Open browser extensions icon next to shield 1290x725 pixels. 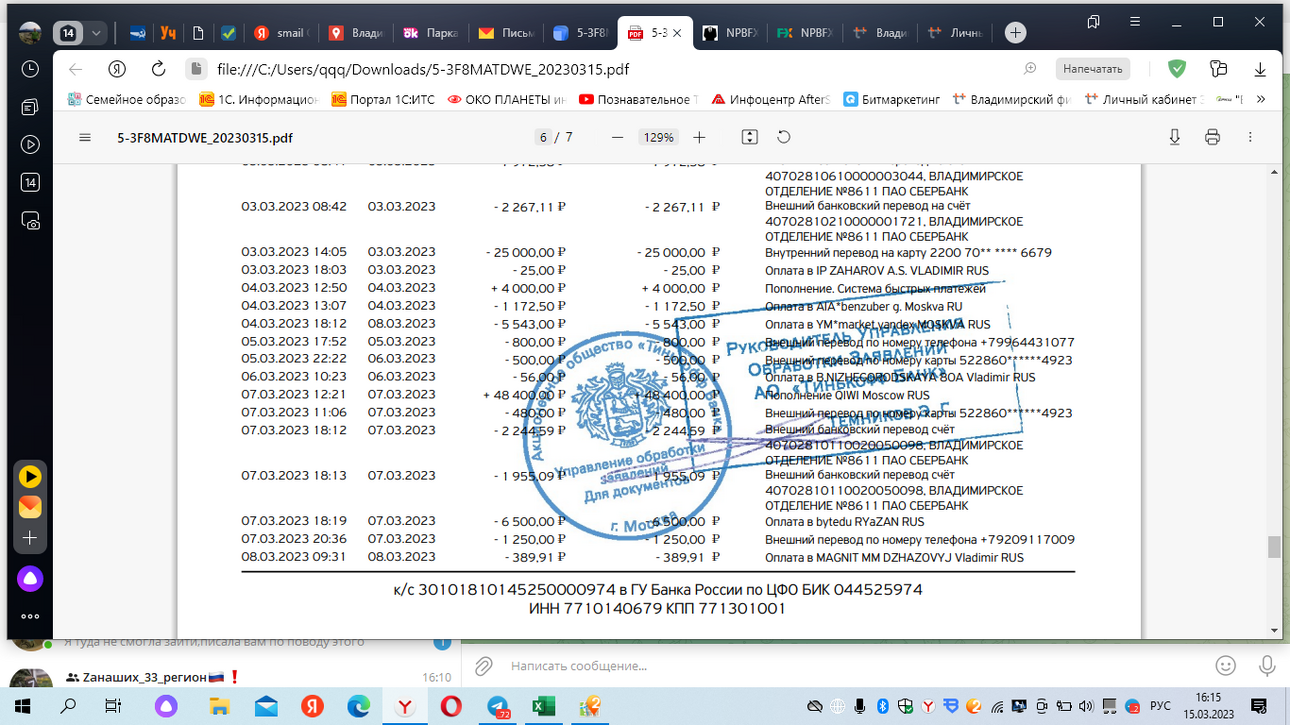click(x=1218, y=69)
